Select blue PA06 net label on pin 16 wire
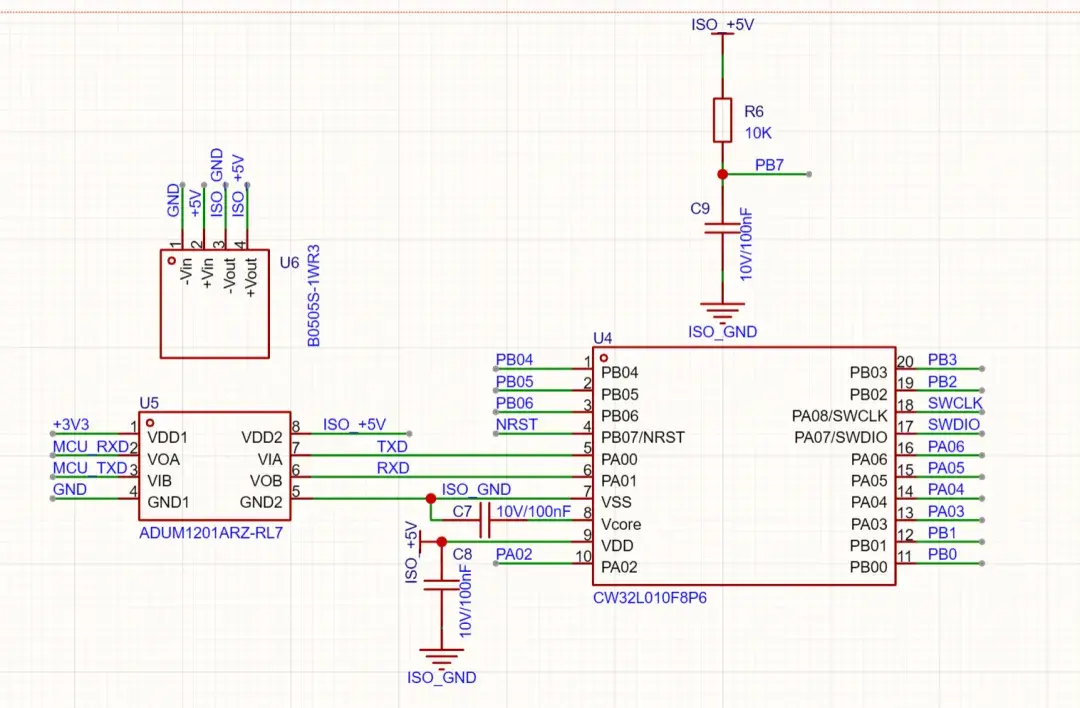1080x708 pixels. [946, 446]
